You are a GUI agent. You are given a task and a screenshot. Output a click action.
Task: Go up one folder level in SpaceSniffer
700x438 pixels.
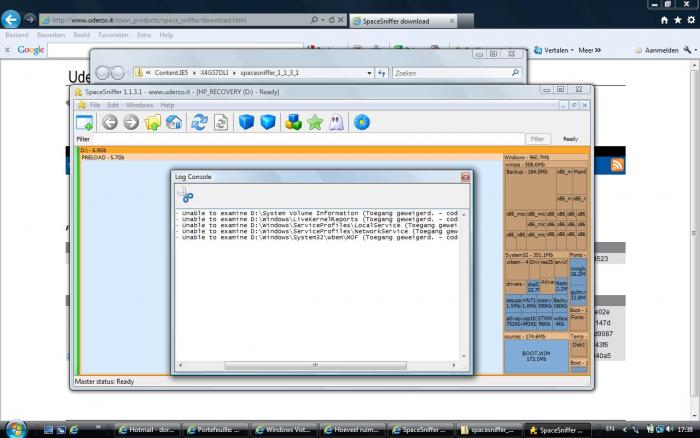[152, 122]
